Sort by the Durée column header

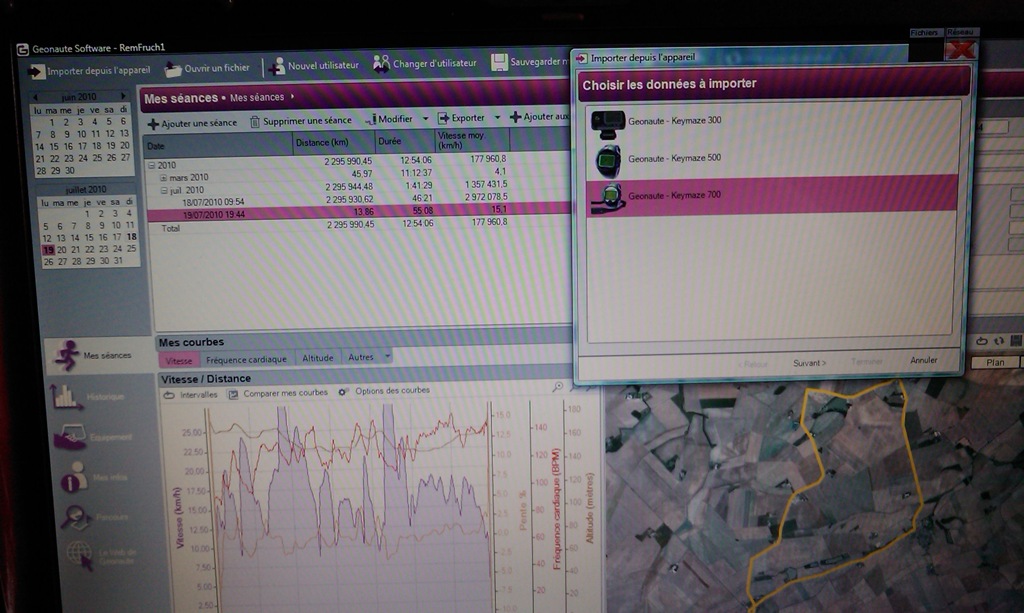[x=405, y=141]
